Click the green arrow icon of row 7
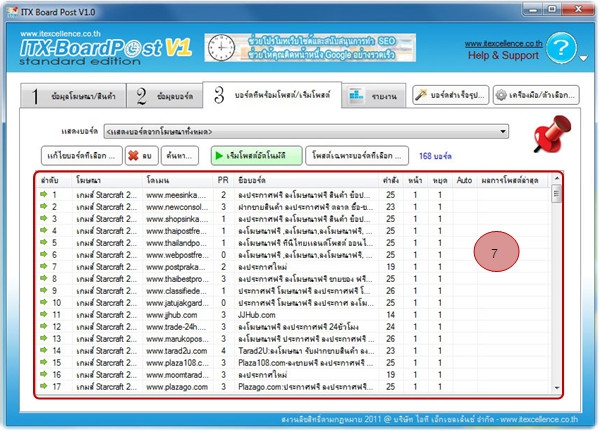 pyautogui.click(x=44, y=266)
